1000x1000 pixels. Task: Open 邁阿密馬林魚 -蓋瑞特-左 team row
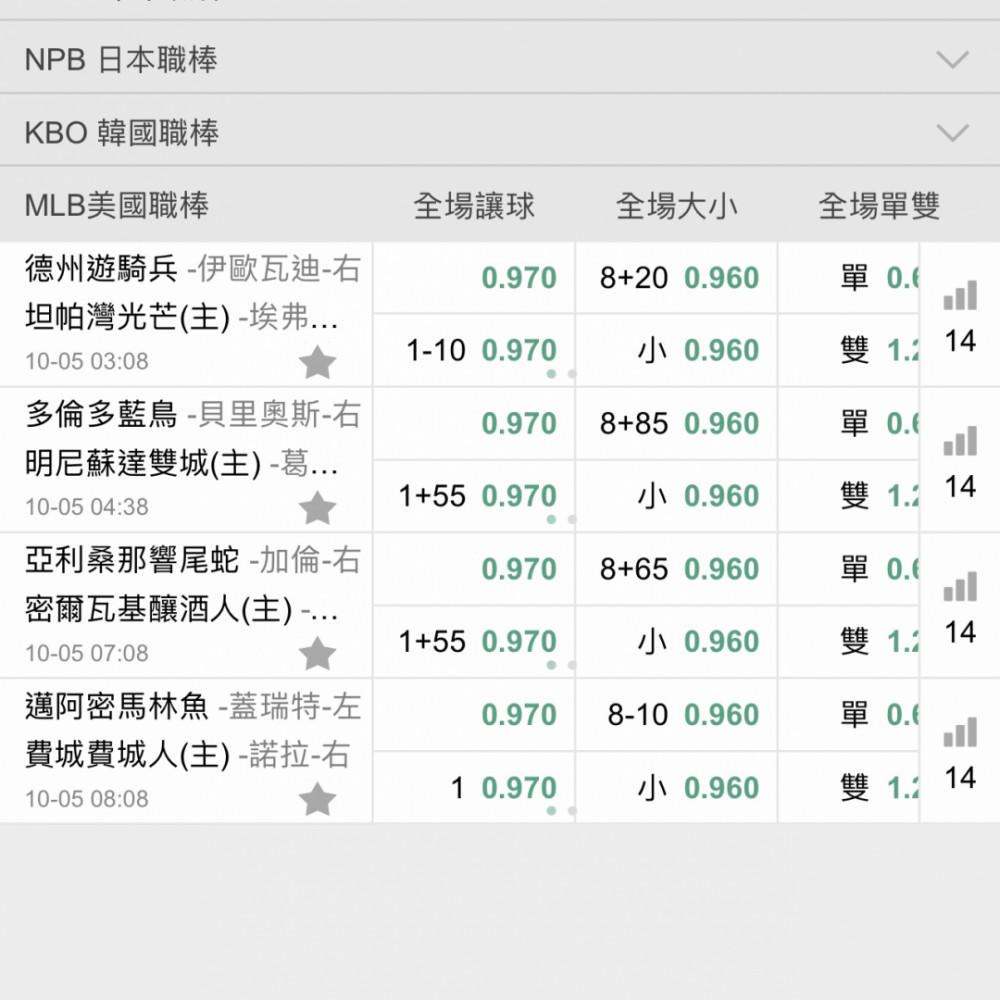tap(193, 706)
